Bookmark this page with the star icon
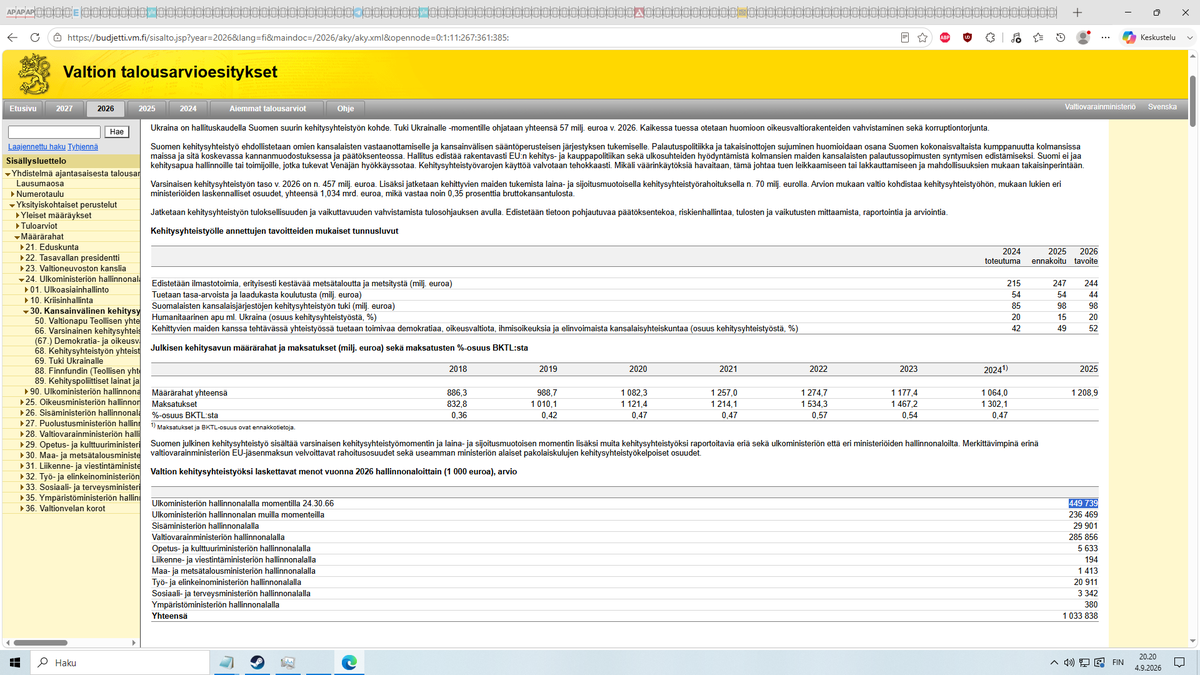The height and width of the screenshot is (675, 1200). coord(924,37)
